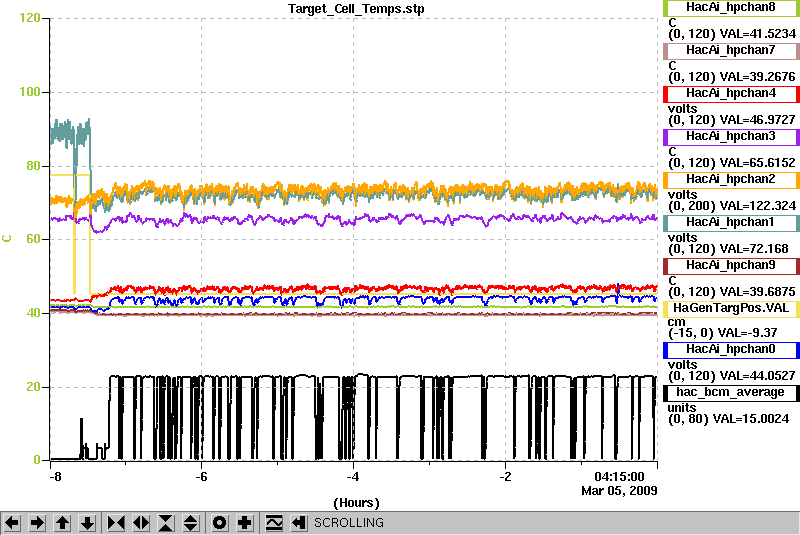Click the return-to-scrolling arrow icon
The height and width of the screenshot is (535, 800).
[x=298, y=523]
